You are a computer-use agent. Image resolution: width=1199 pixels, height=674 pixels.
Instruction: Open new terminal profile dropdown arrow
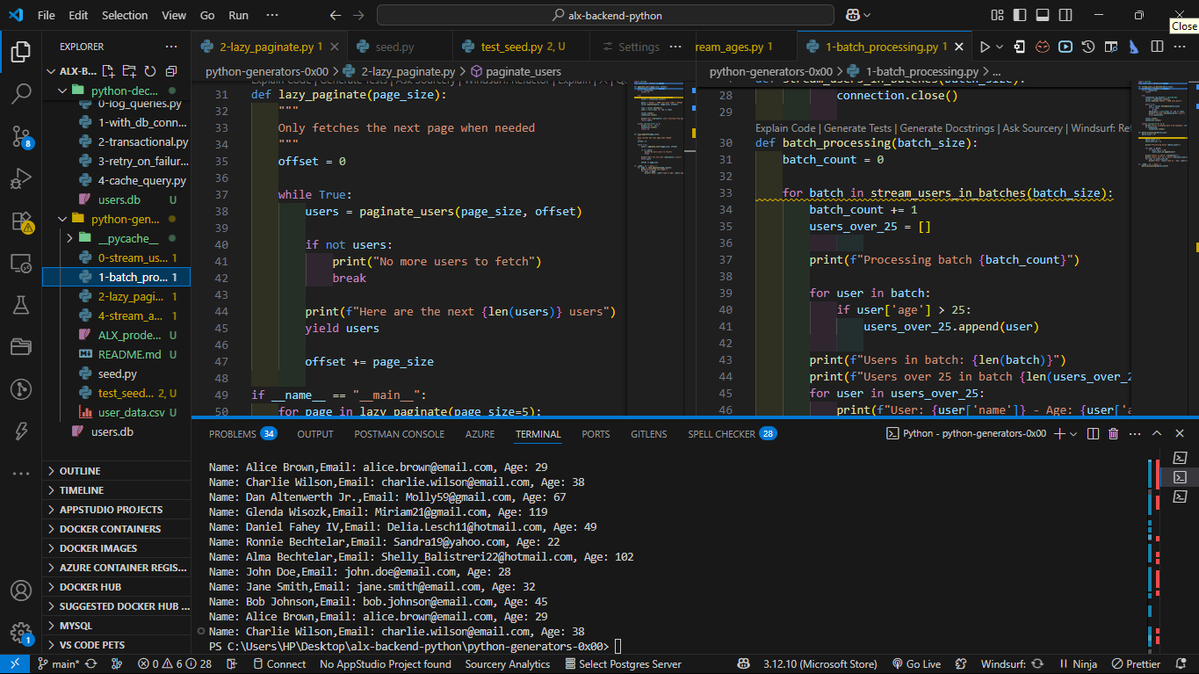click(1074, 434)
